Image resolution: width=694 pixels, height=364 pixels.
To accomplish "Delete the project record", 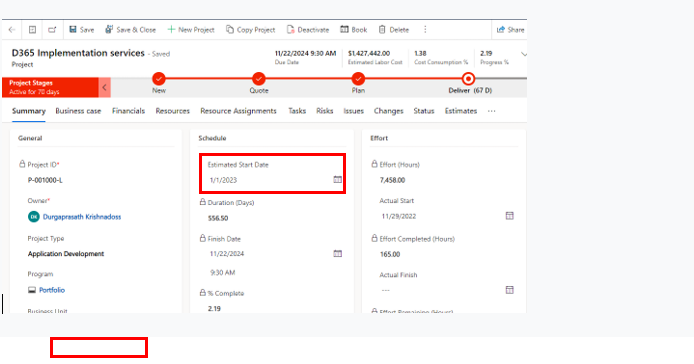I will point(393,30).
